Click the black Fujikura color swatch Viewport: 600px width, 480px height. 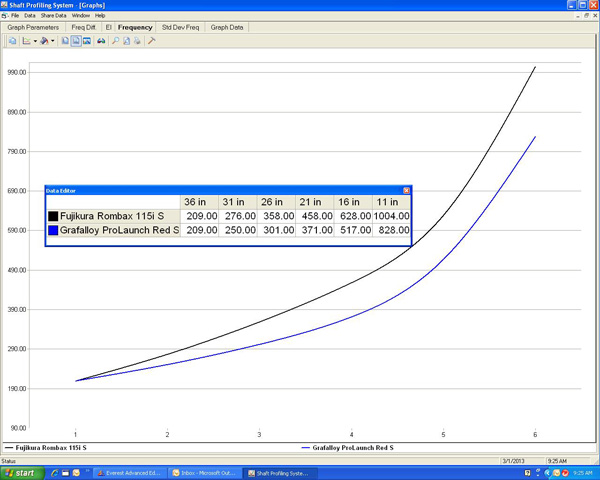[x=53, y=216]
